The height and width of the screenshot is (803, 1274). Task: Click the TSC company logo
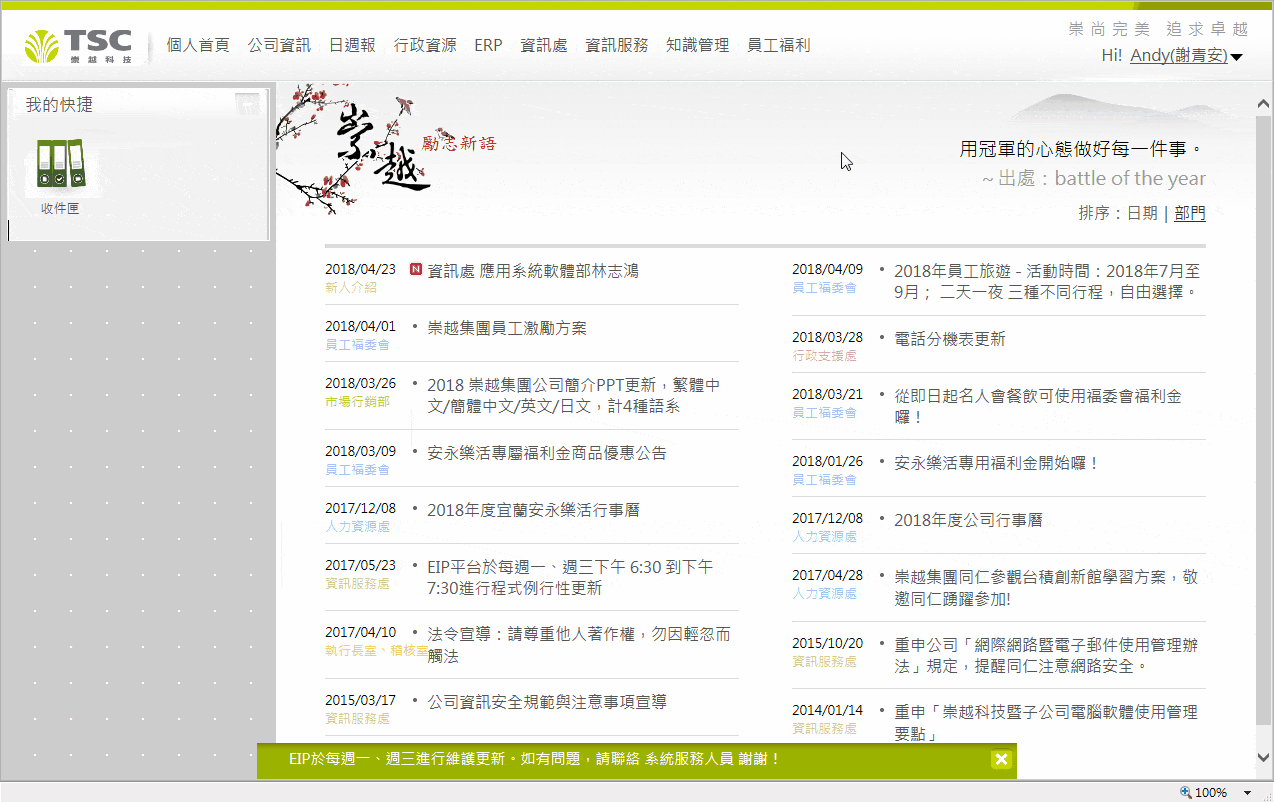79,46
